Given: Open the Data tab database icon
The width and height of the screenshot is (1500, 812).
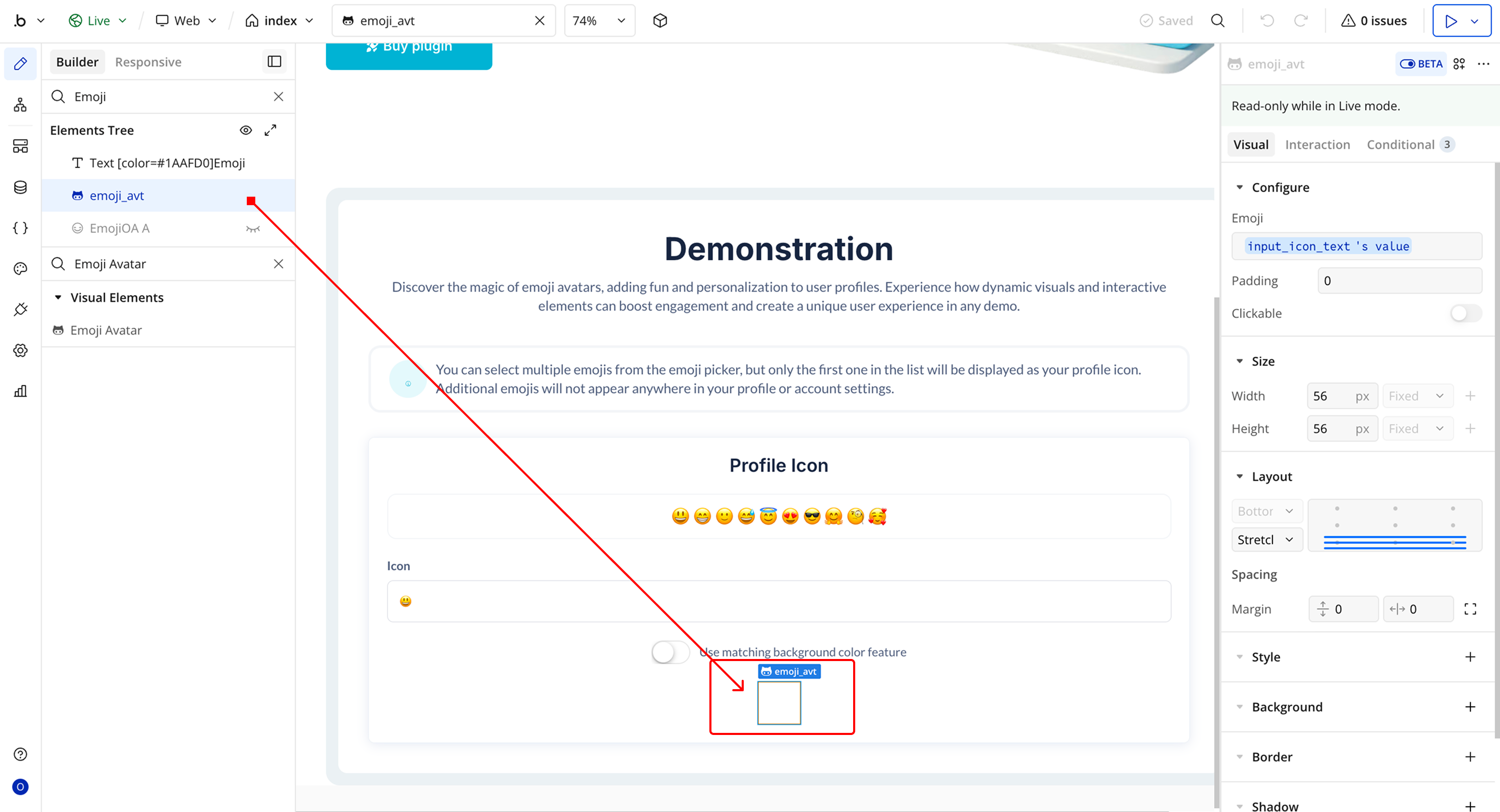Looking at the screenshot, I should (20, 187).
